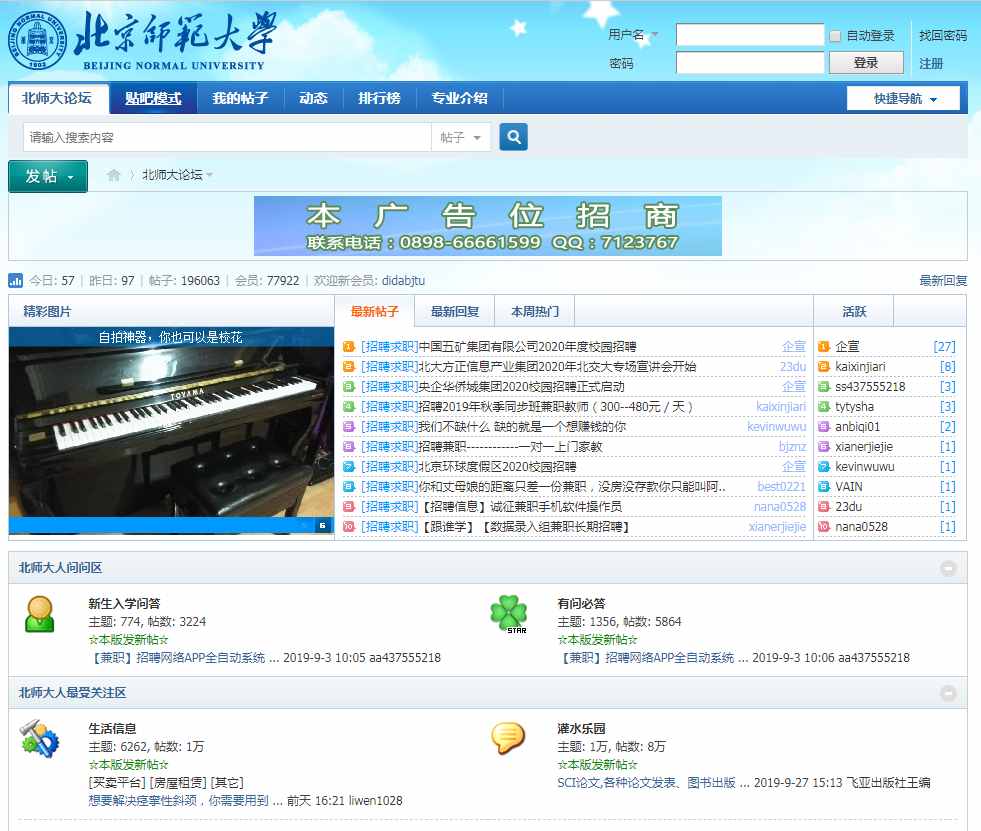The height and width of the screenshot is (831, 981).
Task: Click rank icon beside user nana0528
Action: coord(824,527)
